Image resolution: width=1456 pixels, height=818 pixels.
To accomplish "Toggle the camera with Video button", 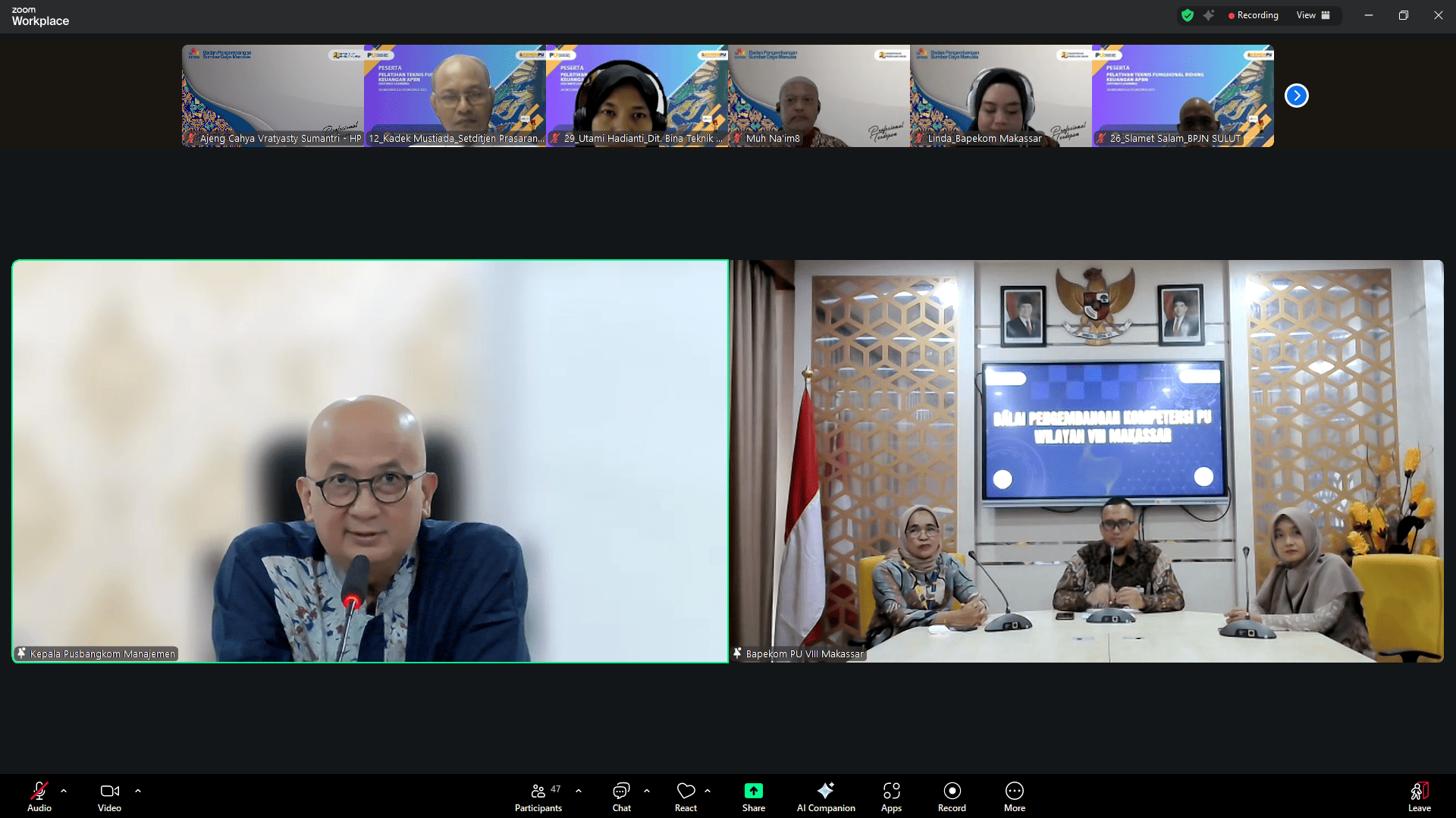I will click(109, 796).
